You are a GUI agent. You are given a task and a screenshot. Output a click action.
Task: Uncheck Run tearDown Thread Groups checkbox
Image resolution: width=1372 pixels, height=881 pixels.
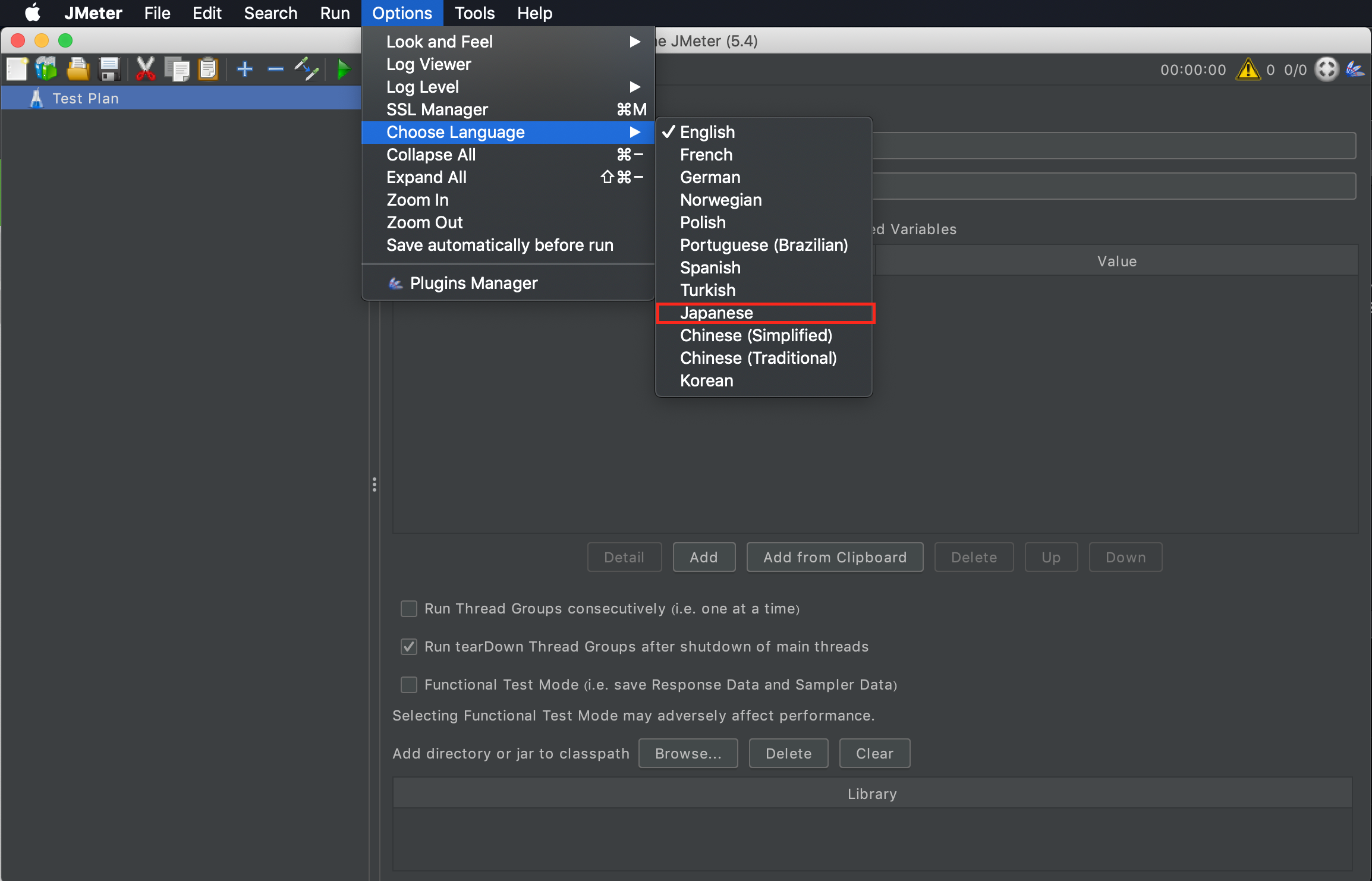coord(409,647)
